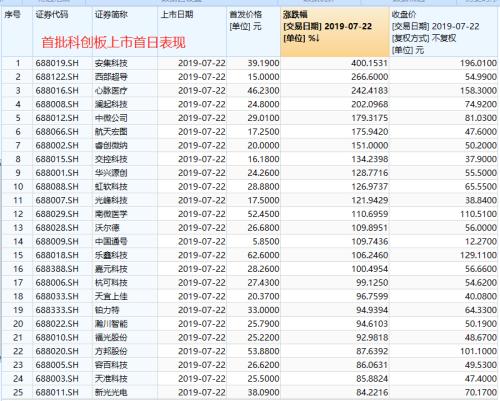
Task: Select stock code 688011.SH
Action: (57, 392)
